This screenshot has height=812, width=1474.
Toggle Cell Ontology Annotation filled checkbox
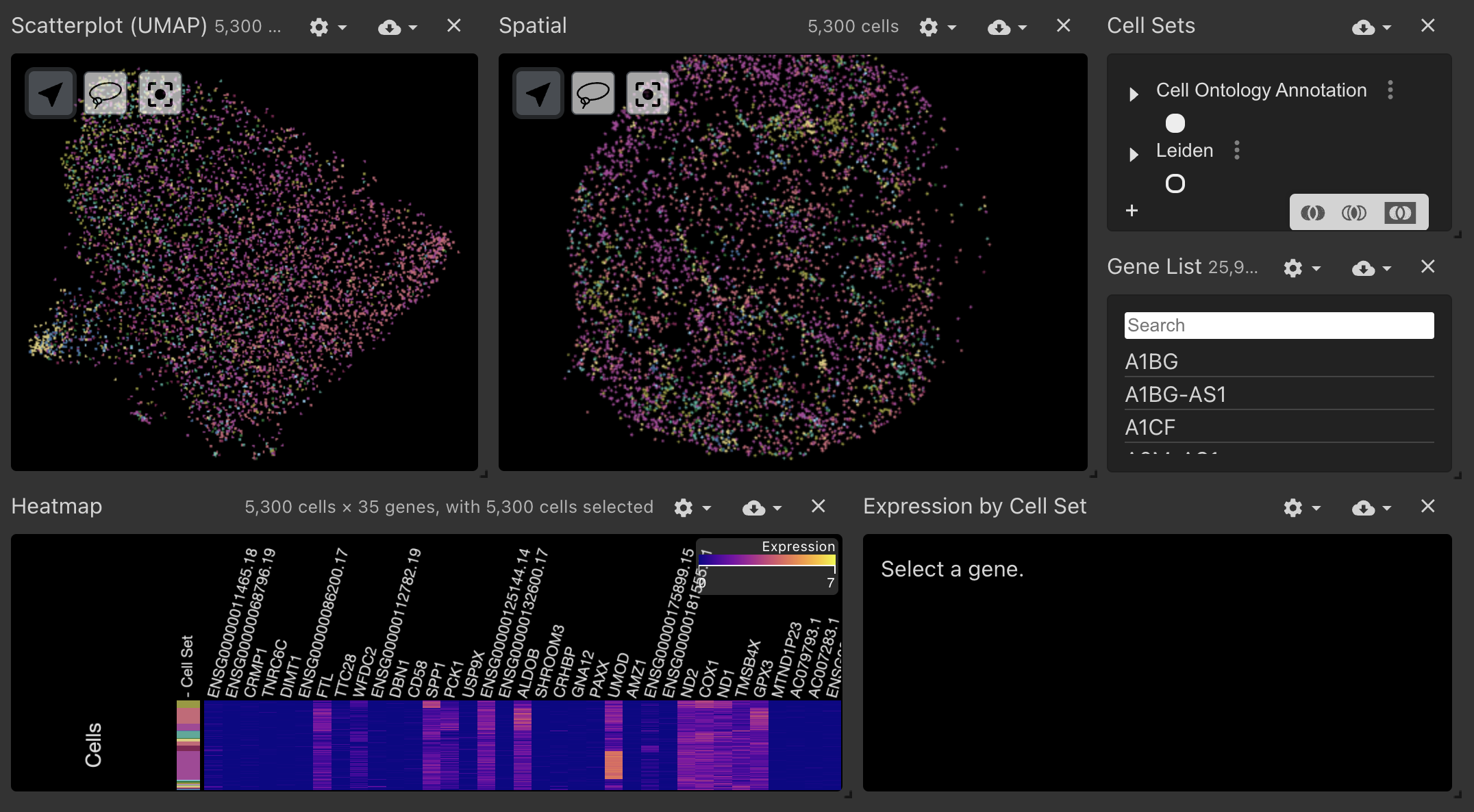(x=1175, y=123)
